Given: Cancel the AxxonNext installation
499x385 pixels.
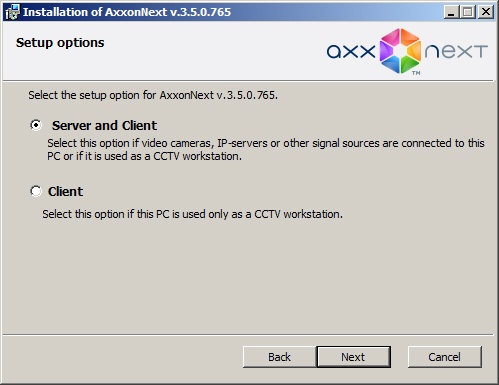Looking at the screenshot, I should coord(445,357).
